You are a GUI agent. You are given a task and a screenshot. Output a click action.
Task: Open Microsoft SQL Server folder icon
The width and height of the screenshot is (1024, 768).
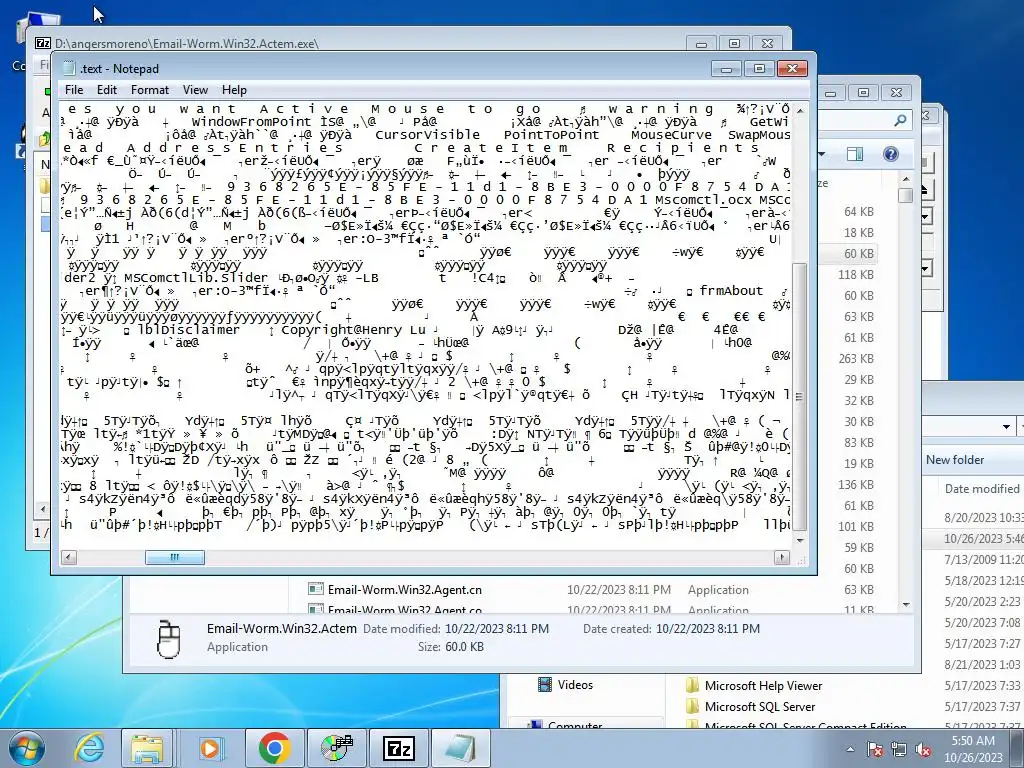coord(693,707)
